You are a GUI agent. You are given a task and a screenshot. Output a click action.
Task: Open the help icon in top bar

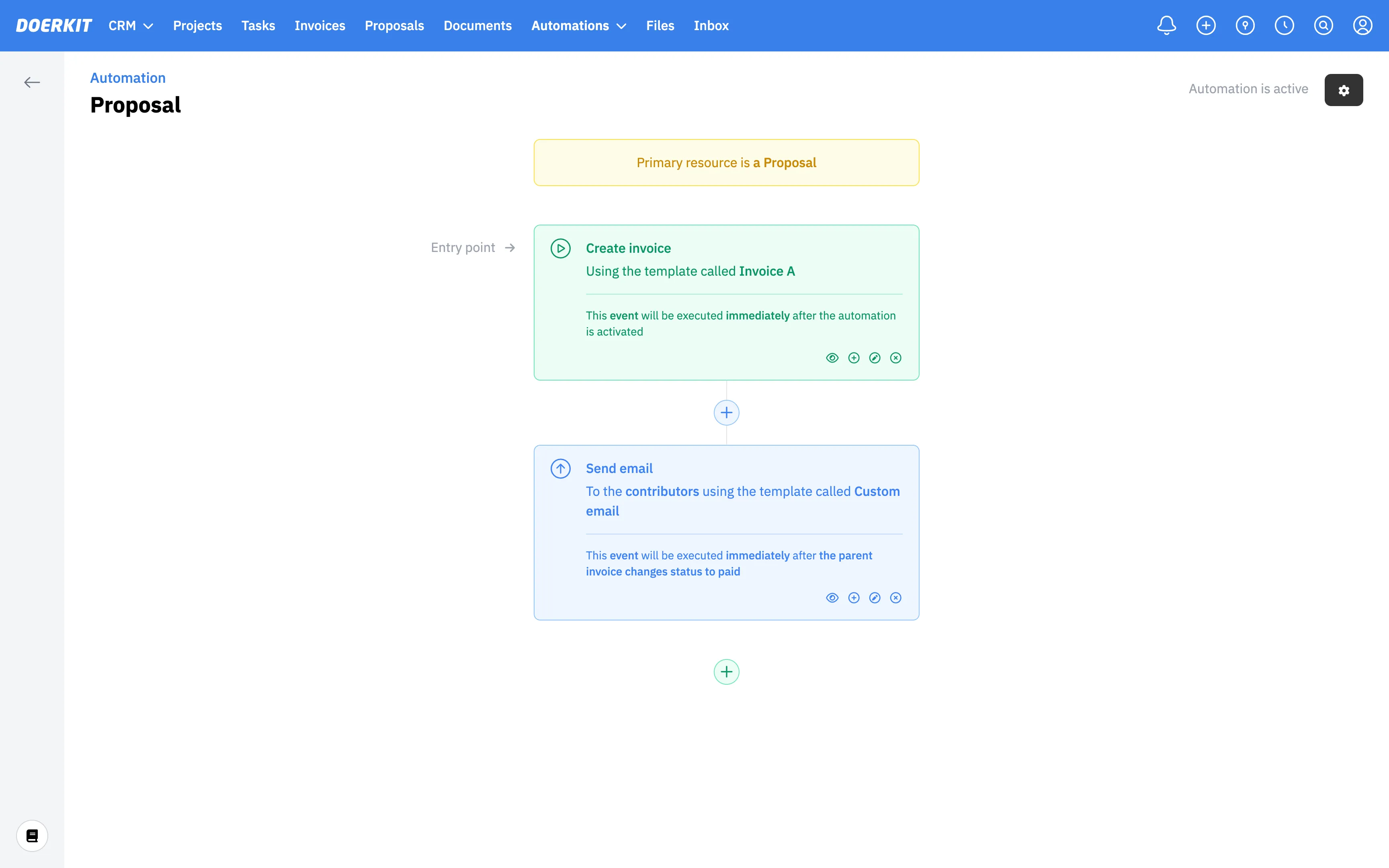click(x=1245, y=25)
